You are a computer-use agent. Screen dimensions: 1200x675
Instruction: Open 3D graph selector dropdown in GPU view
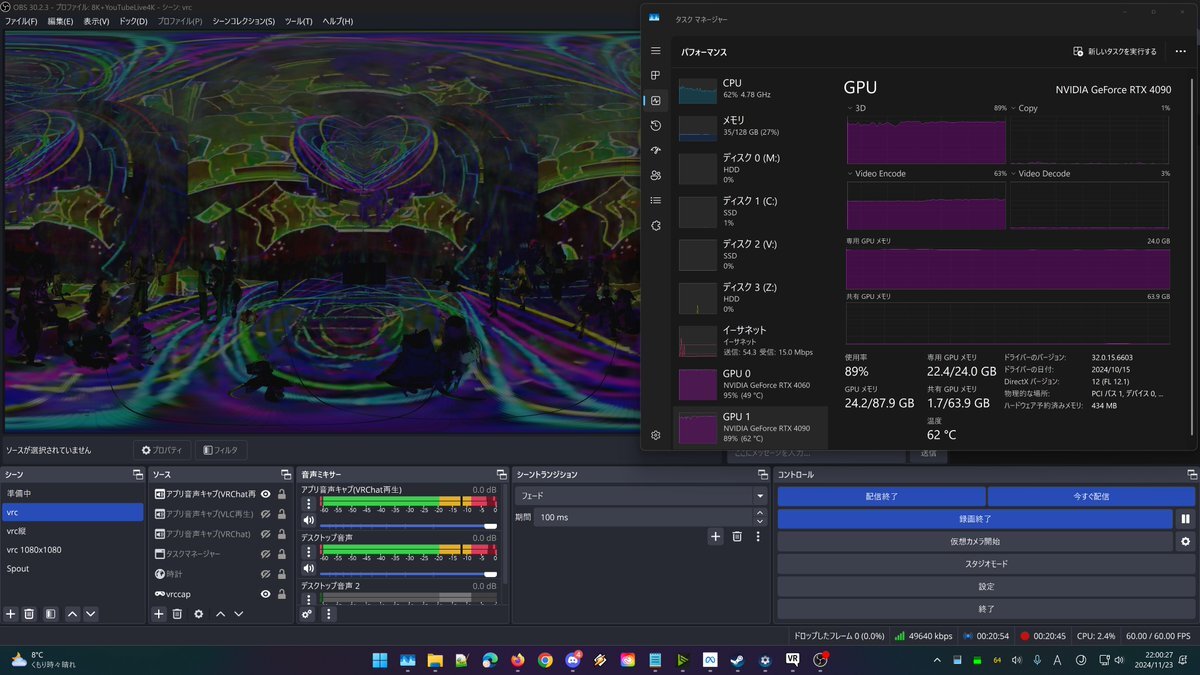click(x=850, y=108)
